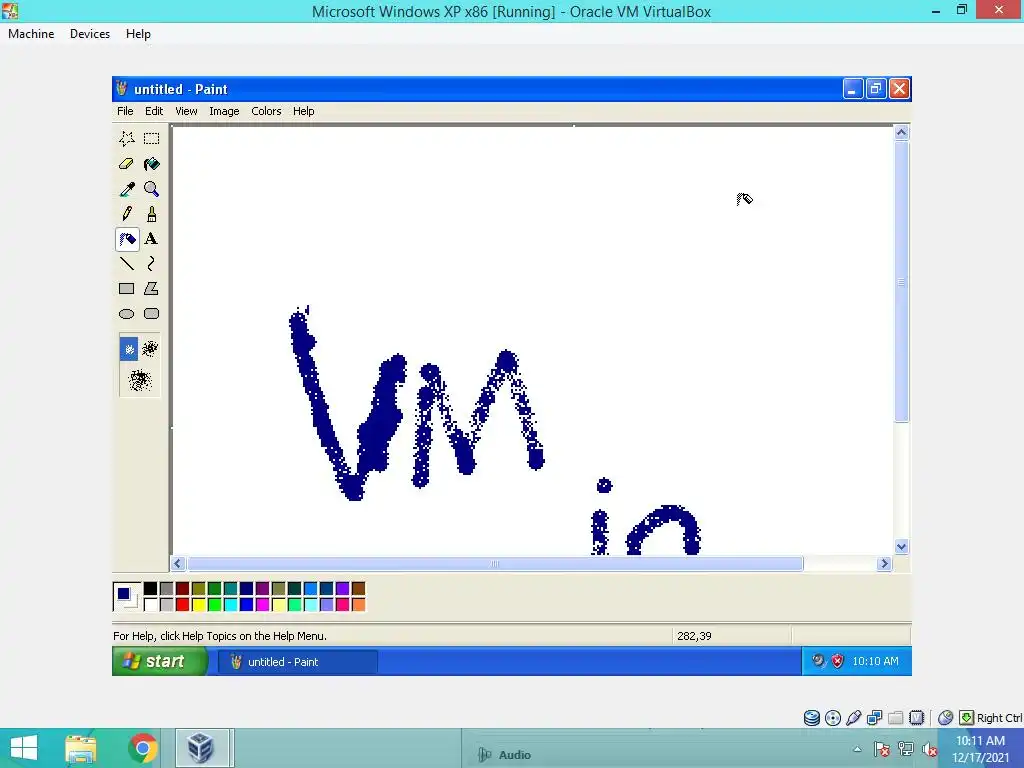
Task: Choose the Rectangle shape tool
Action: [x=127, y=289]
